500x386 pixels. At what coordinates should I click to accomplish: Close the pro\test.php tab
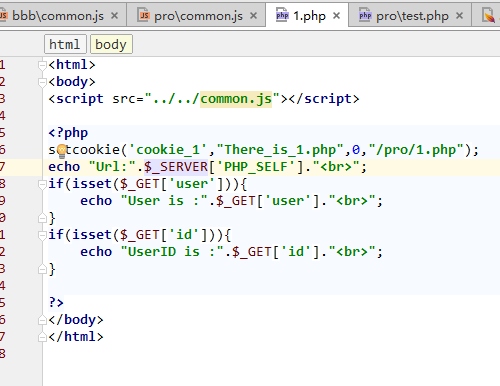[459, 16]
